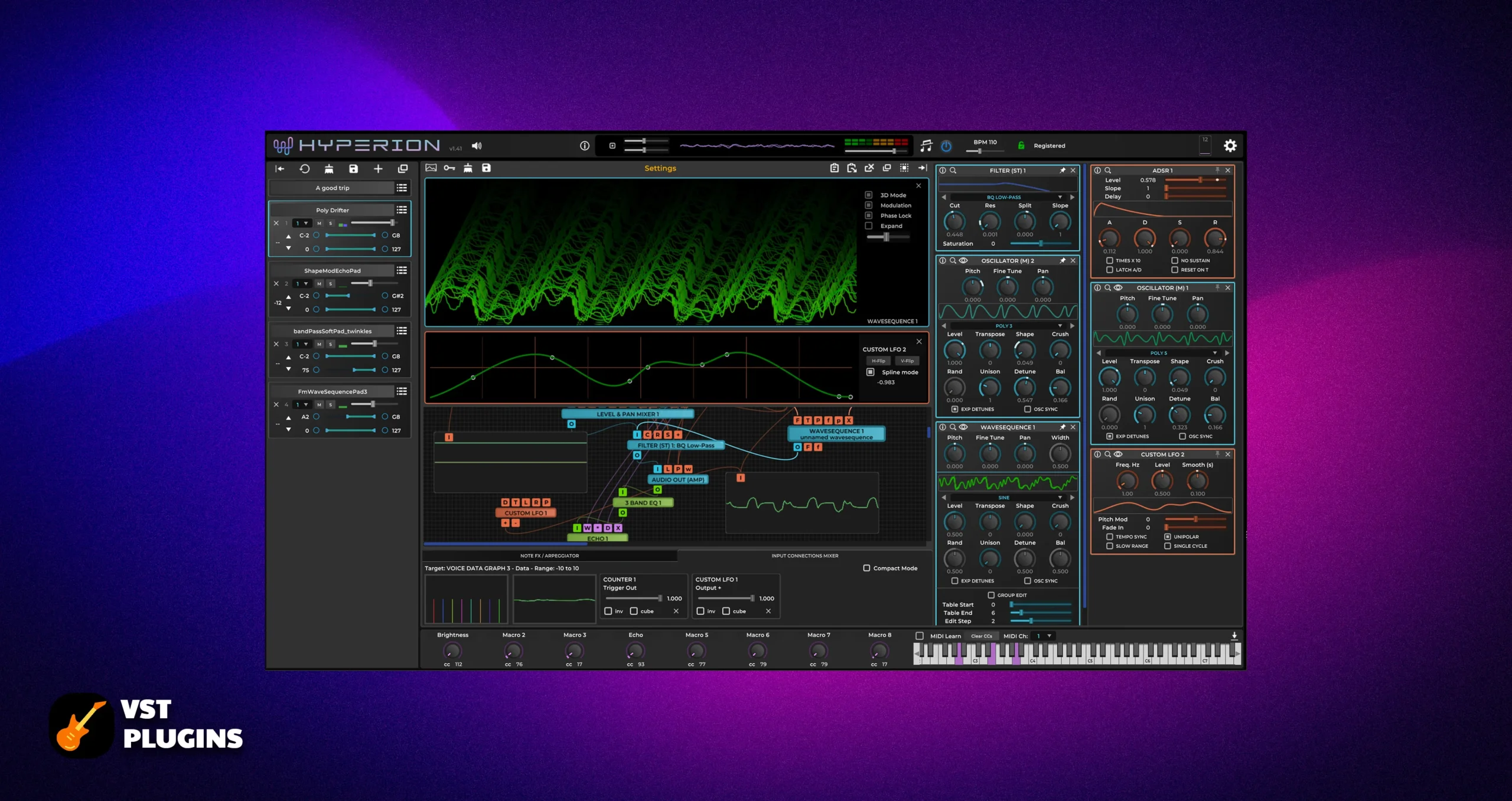Click the clipboard icon in the center toolbar
The image size is (1512, 801).
(x=834, y=168)
